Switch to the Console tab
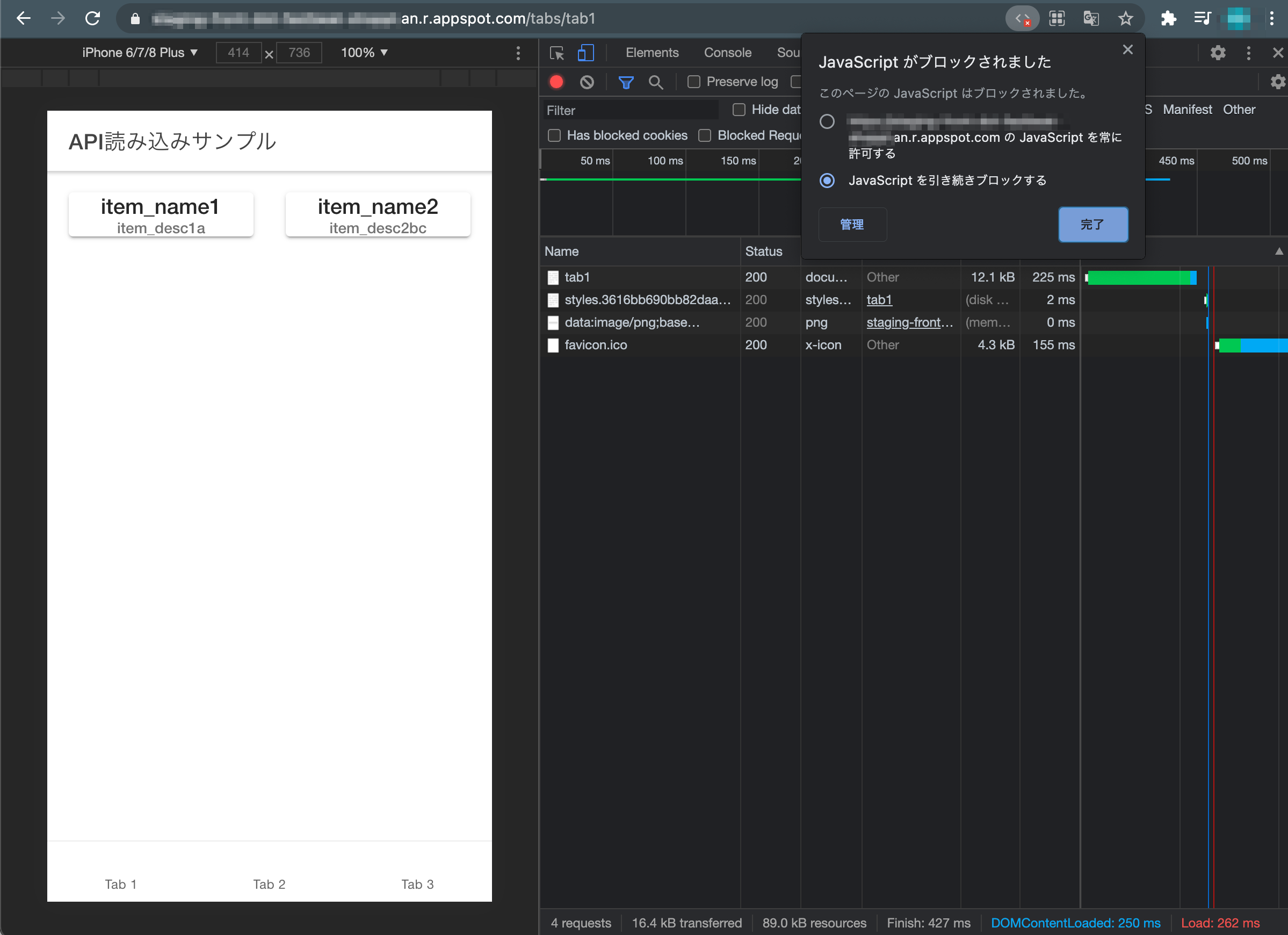1288x935 pixels. (x=727, y=53)
